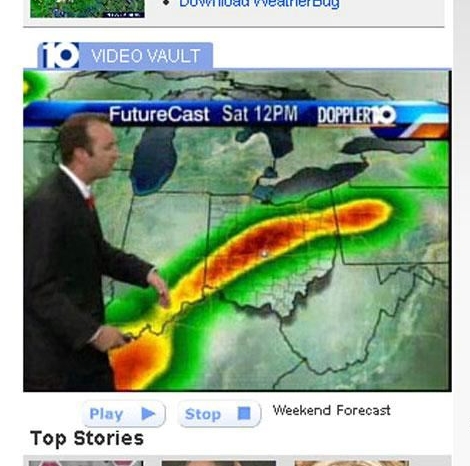The width and height of the screenshot is (470, 466).
Task: Click the blue play triangle icon
Action: pyautogui.click(x=148, y=414)
